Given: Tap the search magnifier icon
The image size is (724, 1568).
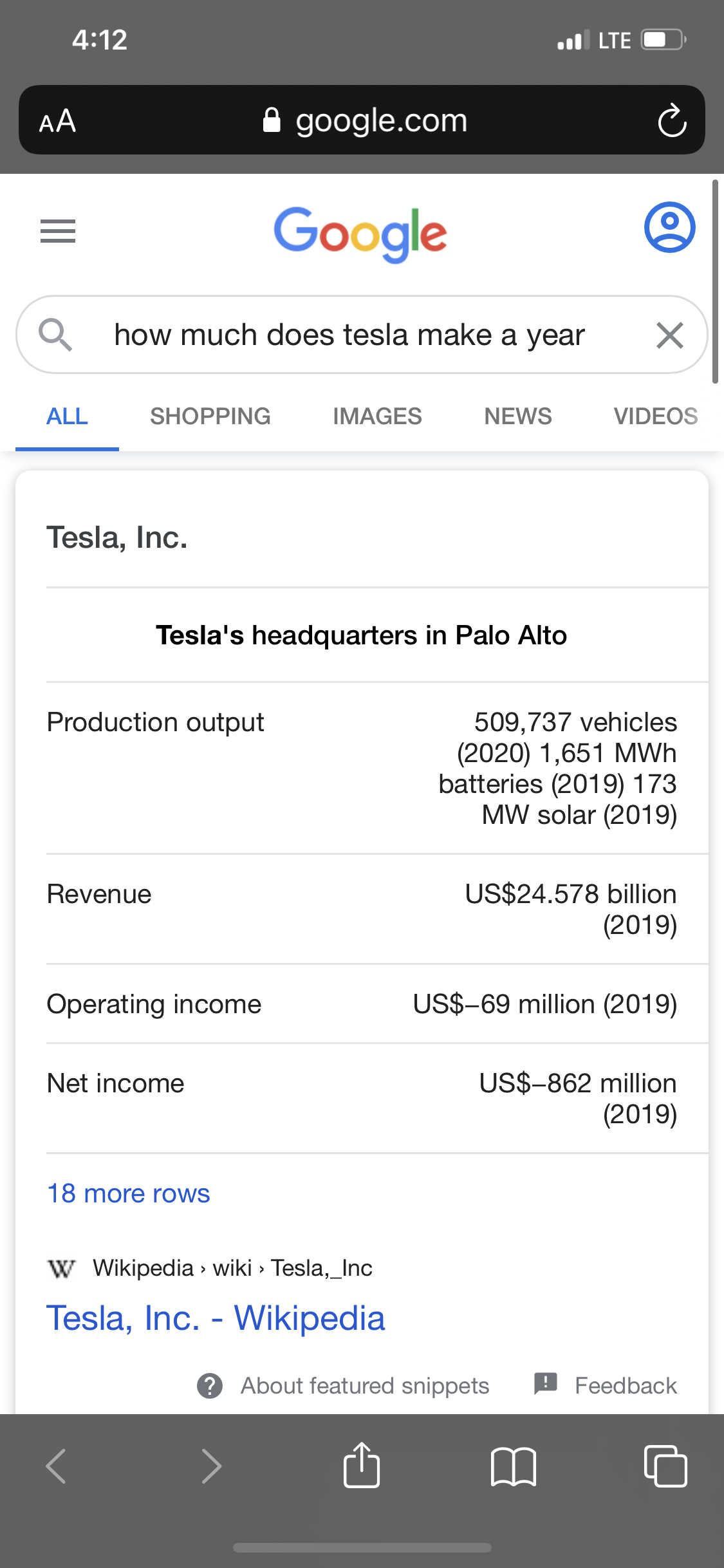Looking at the screenshot, I should coord(55,335).
